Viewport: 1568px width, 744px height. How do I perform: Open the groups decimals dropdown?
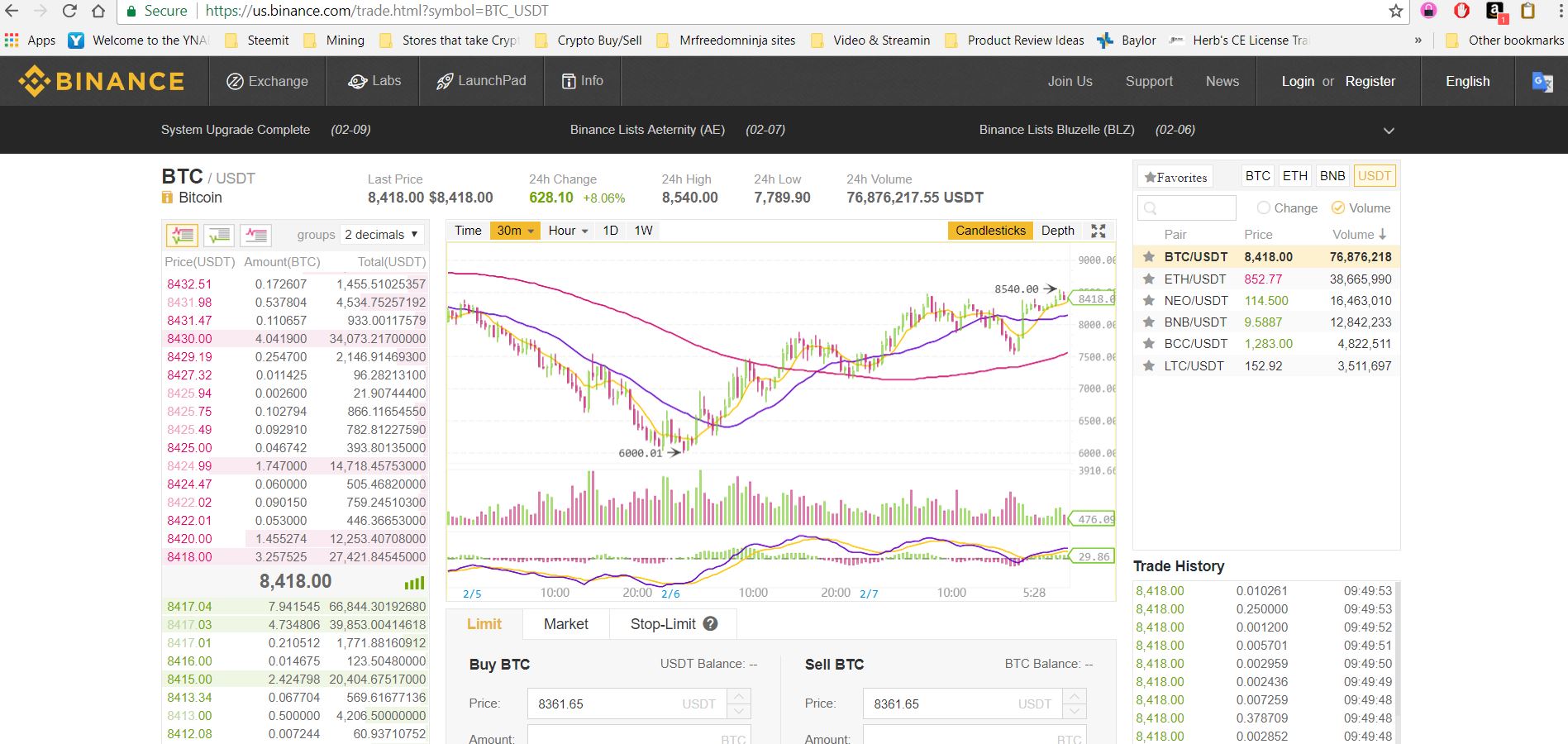(381, 235)
